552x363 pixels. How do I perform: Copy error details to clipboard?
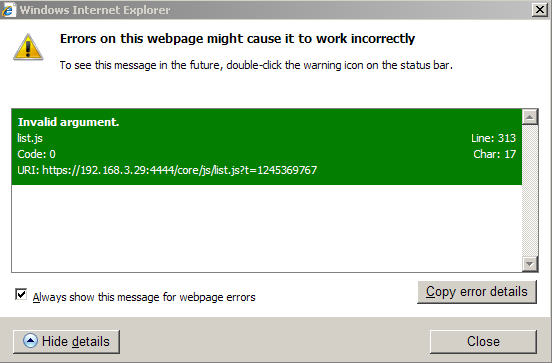pyautogui.click(x=477, y=292)
